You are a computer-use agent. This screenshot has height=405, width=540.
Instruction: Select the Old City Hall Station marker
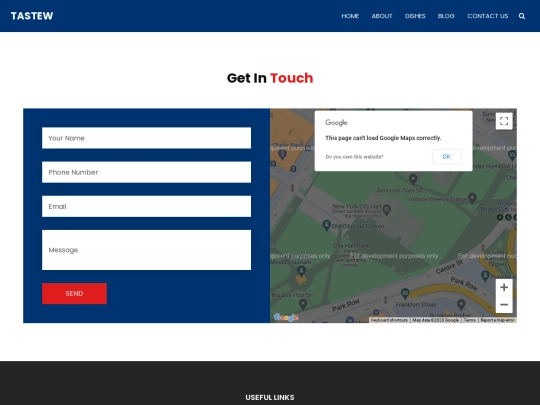326,226
